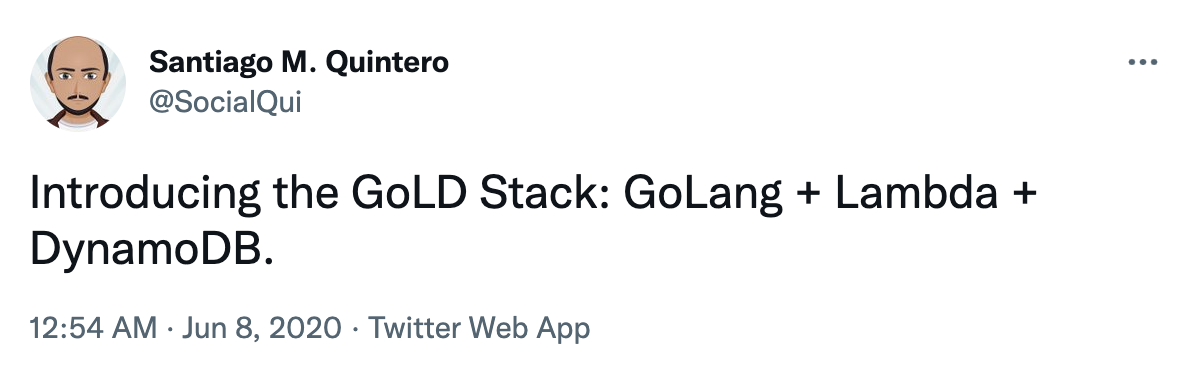Click the first name Santiago
Screen dimensions: 1194x380
tap(202, 62)
